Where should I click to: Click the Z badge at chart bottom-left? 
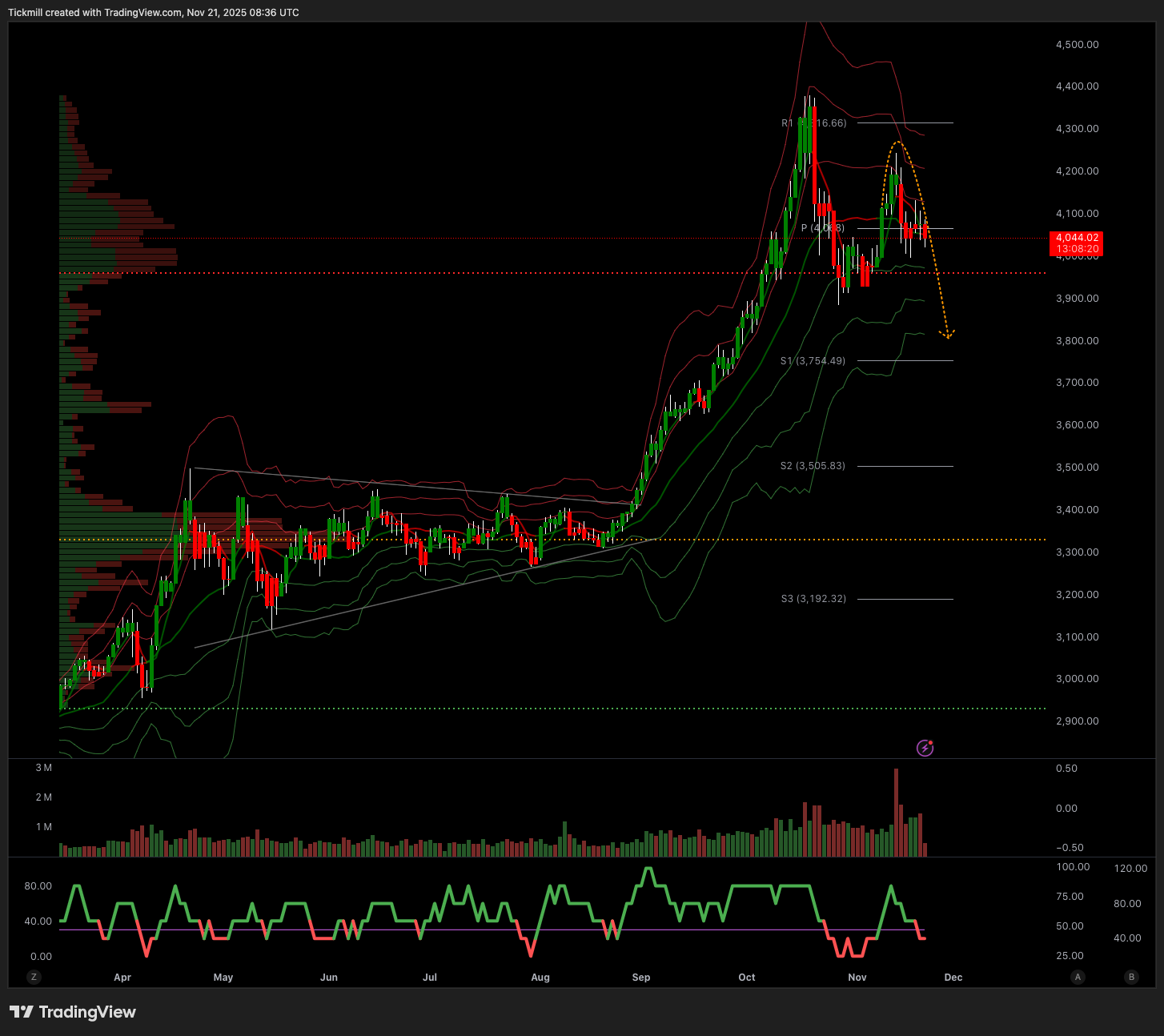(34, 977)
